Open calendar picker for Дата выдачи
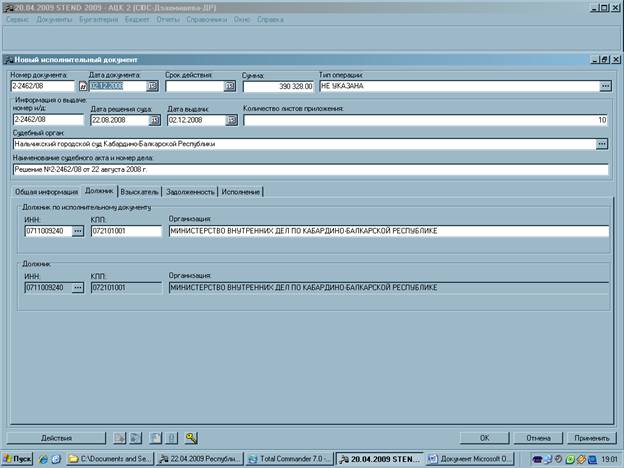The height and width of the screenshot is (468, 624). coord(231,120)
